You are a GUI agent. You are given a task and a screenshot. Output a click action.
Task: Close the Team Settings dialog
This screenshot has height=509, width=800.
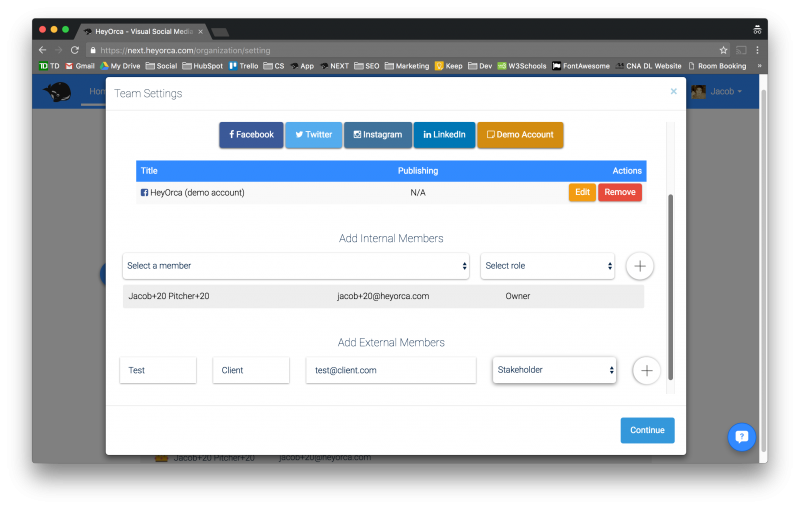tap(673, 91)
